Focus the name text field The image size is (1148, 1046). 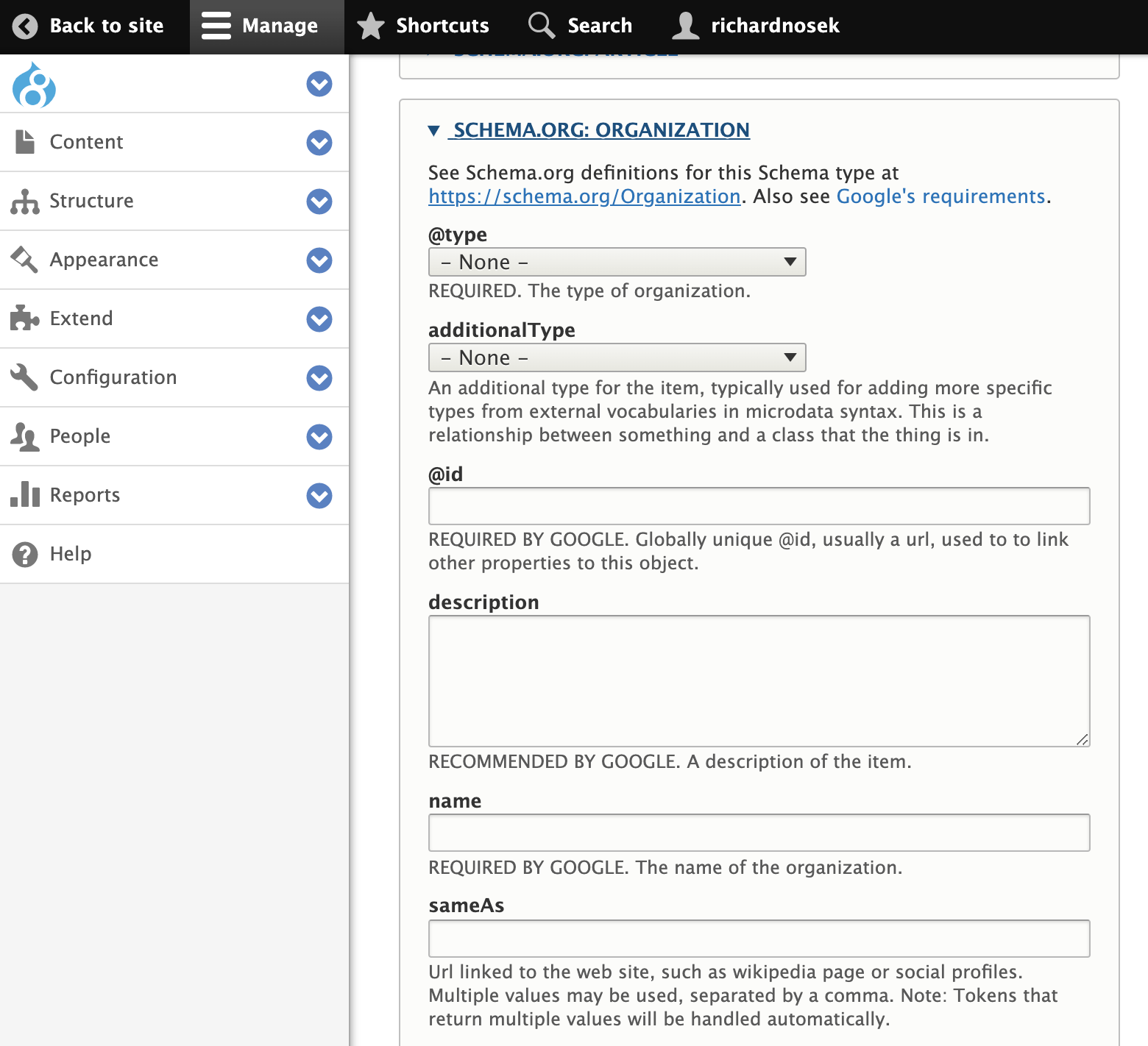759,833
